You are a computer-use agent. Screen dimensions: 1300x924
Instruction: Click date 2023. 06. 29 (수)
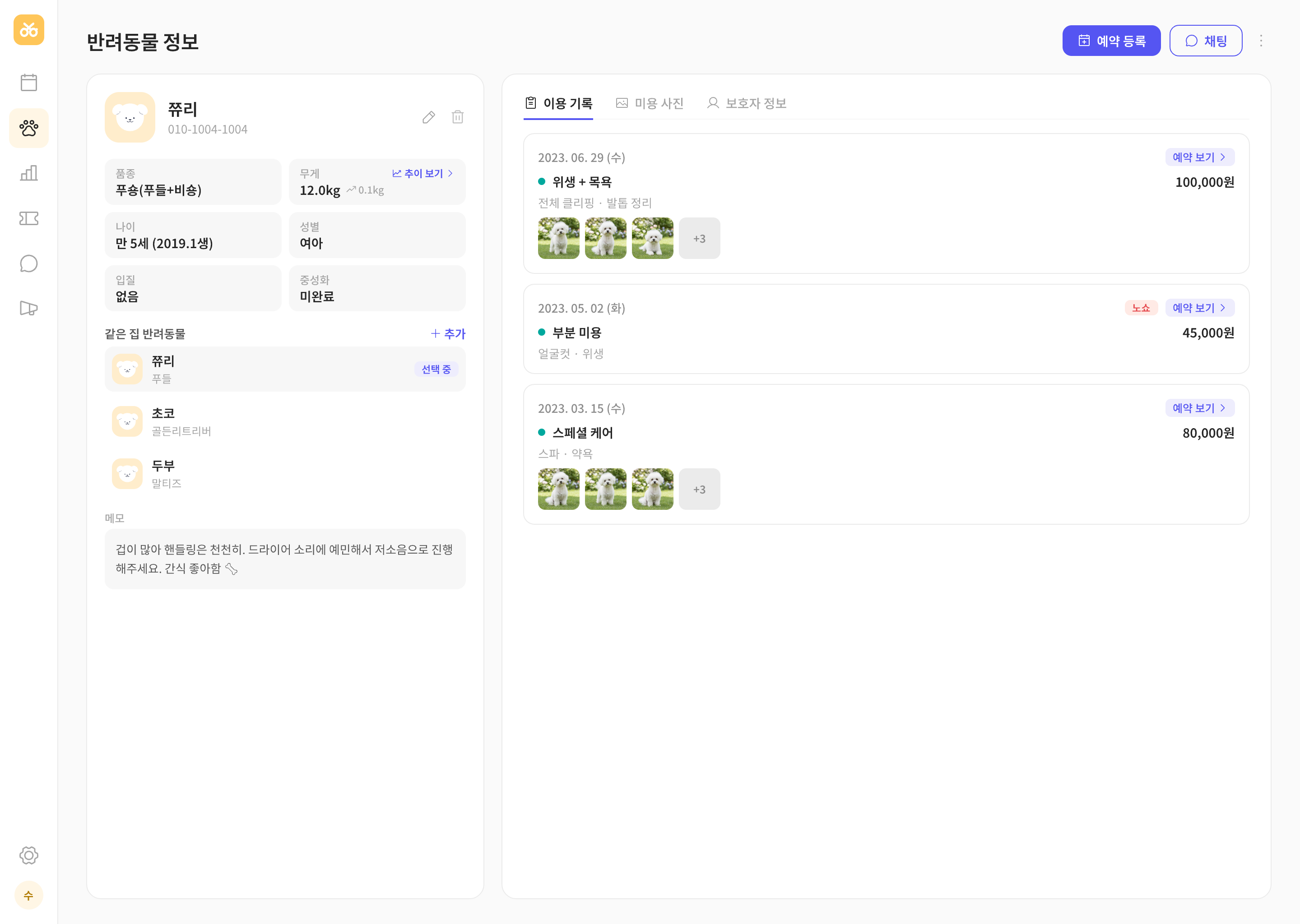582,157
